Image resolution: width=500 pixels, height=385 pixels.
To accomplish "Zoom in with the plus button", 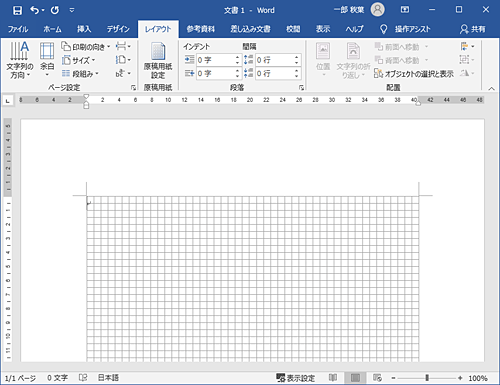I will click(x=460, y=378).
